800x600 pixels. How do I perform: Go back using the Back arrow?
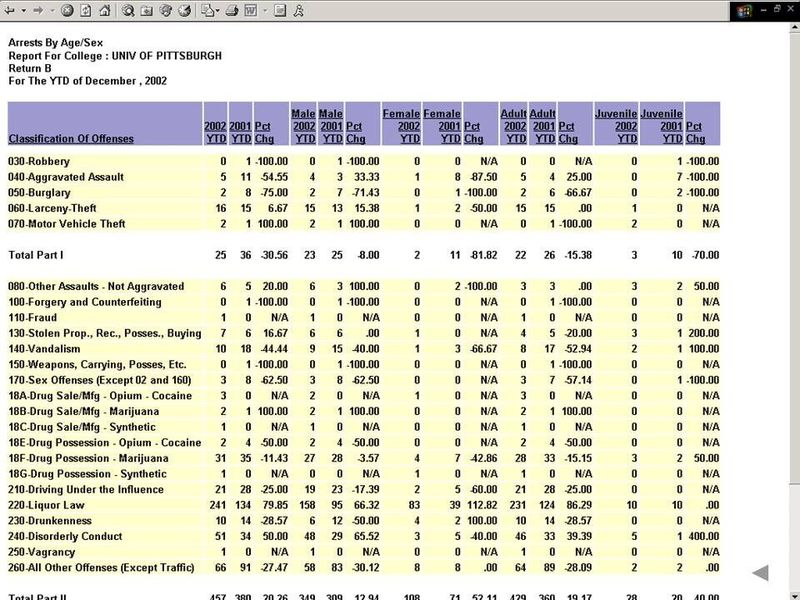point(10,10)
